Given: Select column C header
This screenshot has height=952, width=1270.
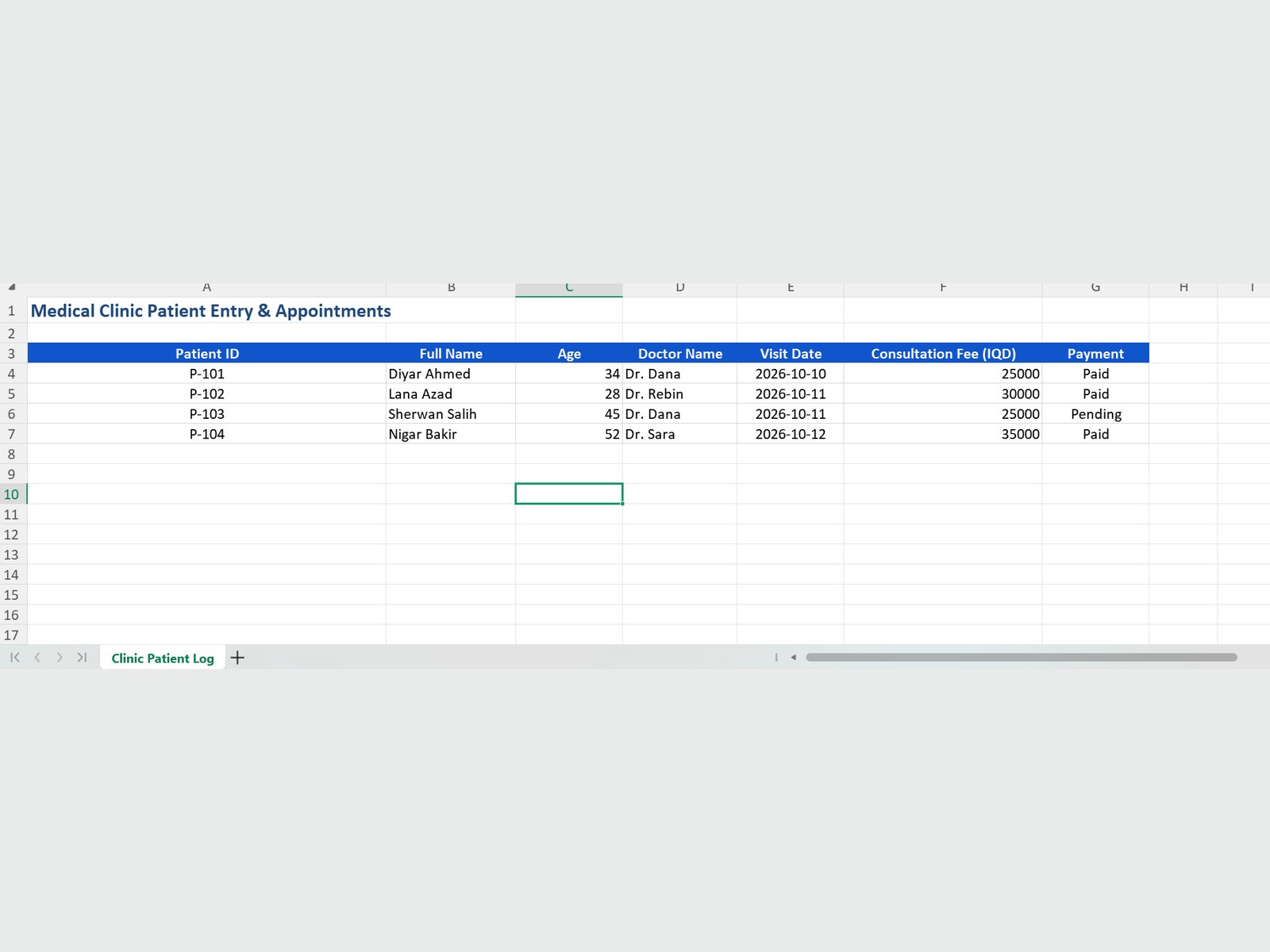Looking at the screenshot, I should 569,289.
